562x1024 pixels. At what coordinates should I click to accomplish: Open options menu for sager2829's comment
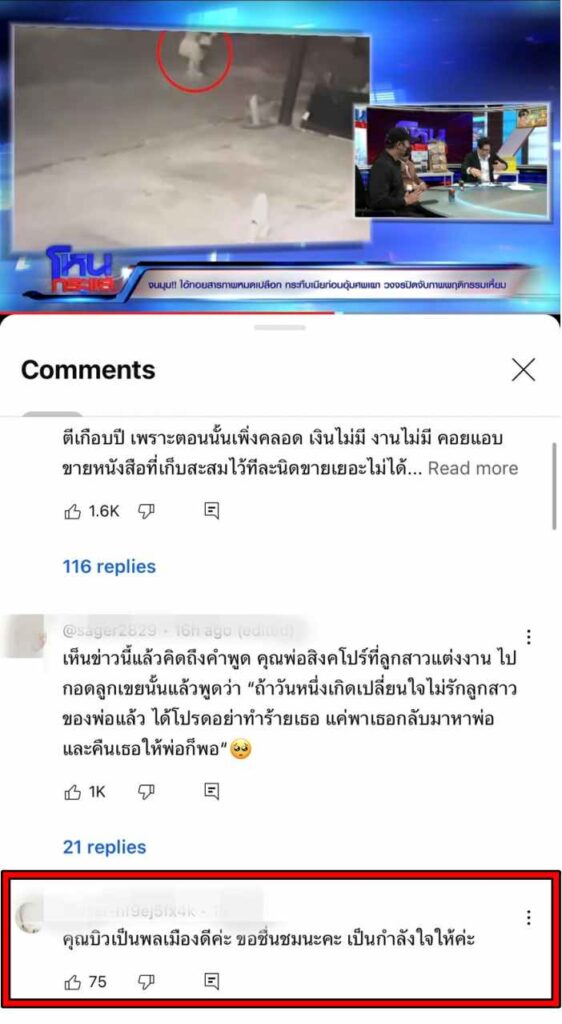coord(529,637)
